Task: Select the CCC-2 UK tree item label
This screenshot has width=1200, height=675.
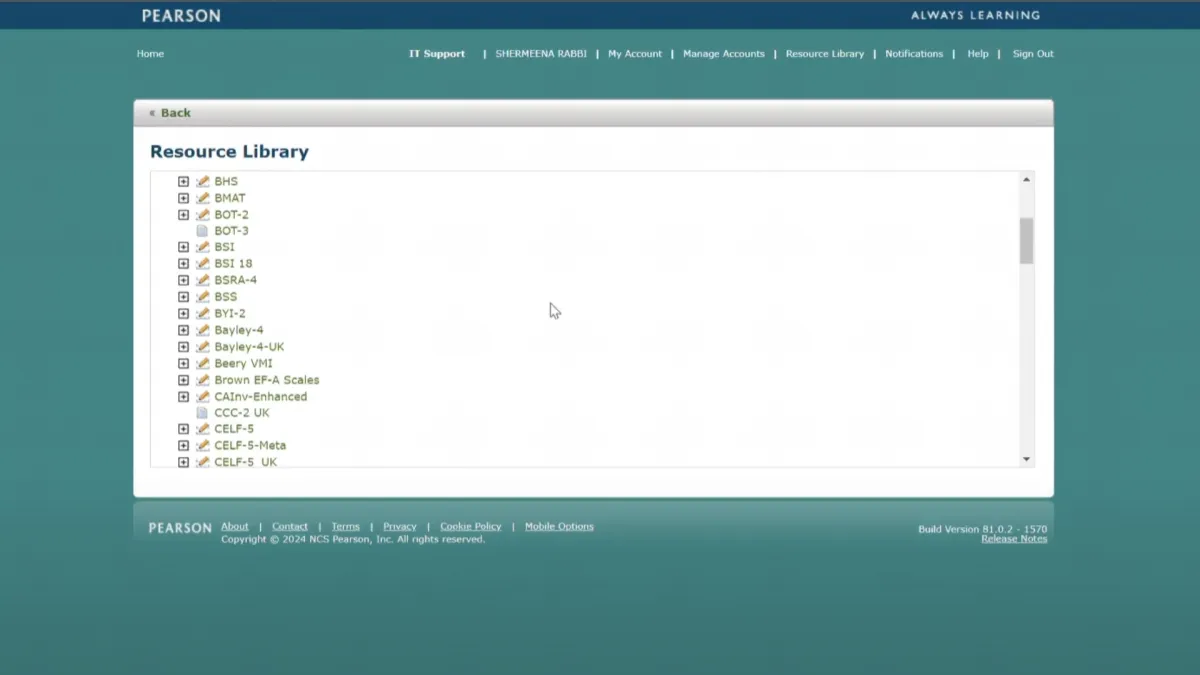Action: [x=242, y=413]
